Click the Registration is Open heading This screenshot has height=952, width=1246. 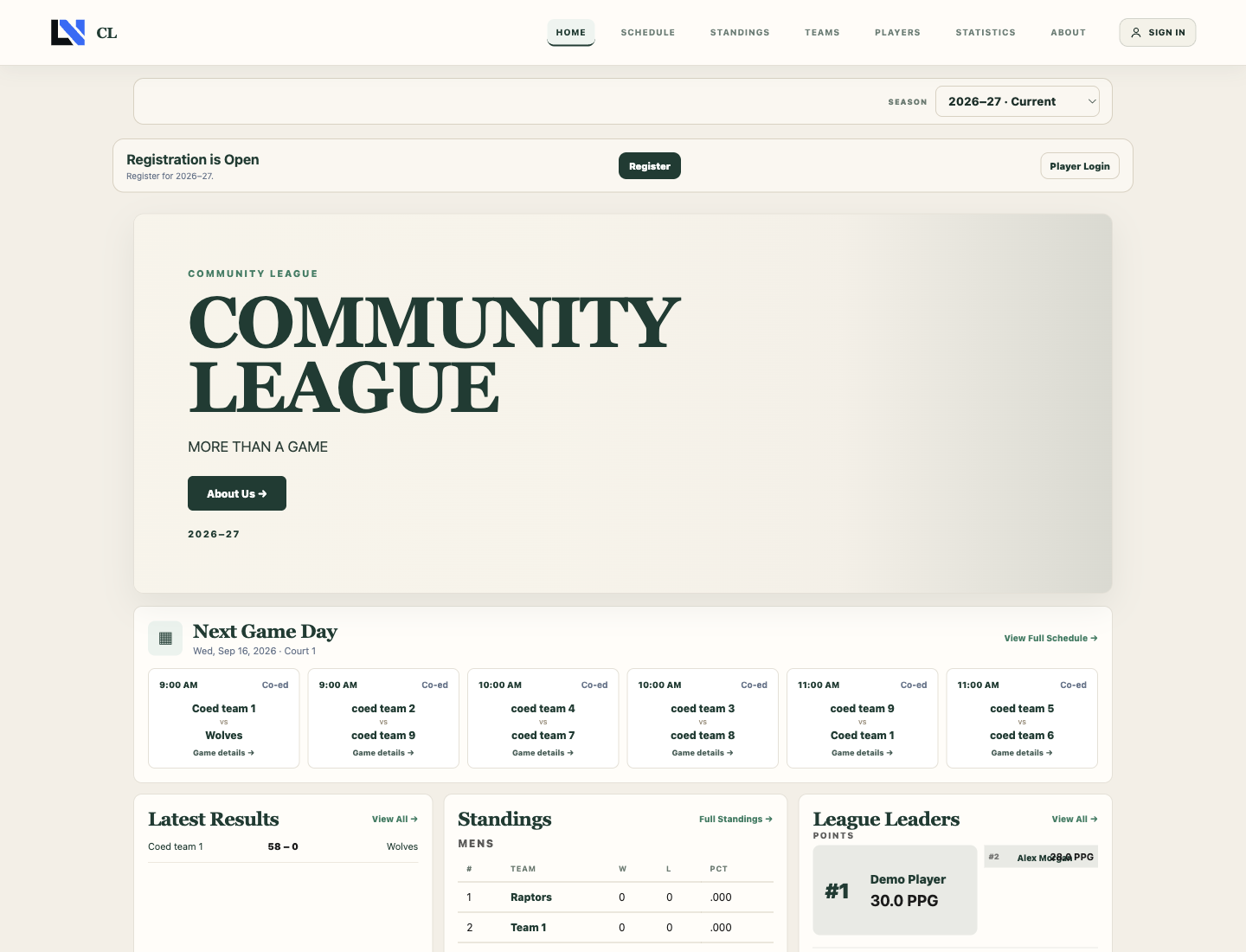point(193,160)
